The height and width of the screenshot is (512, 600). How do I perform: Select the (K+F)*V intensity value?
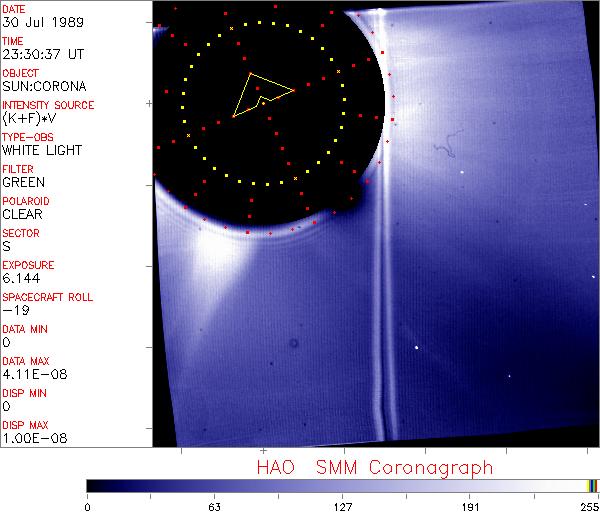(29, 119)
